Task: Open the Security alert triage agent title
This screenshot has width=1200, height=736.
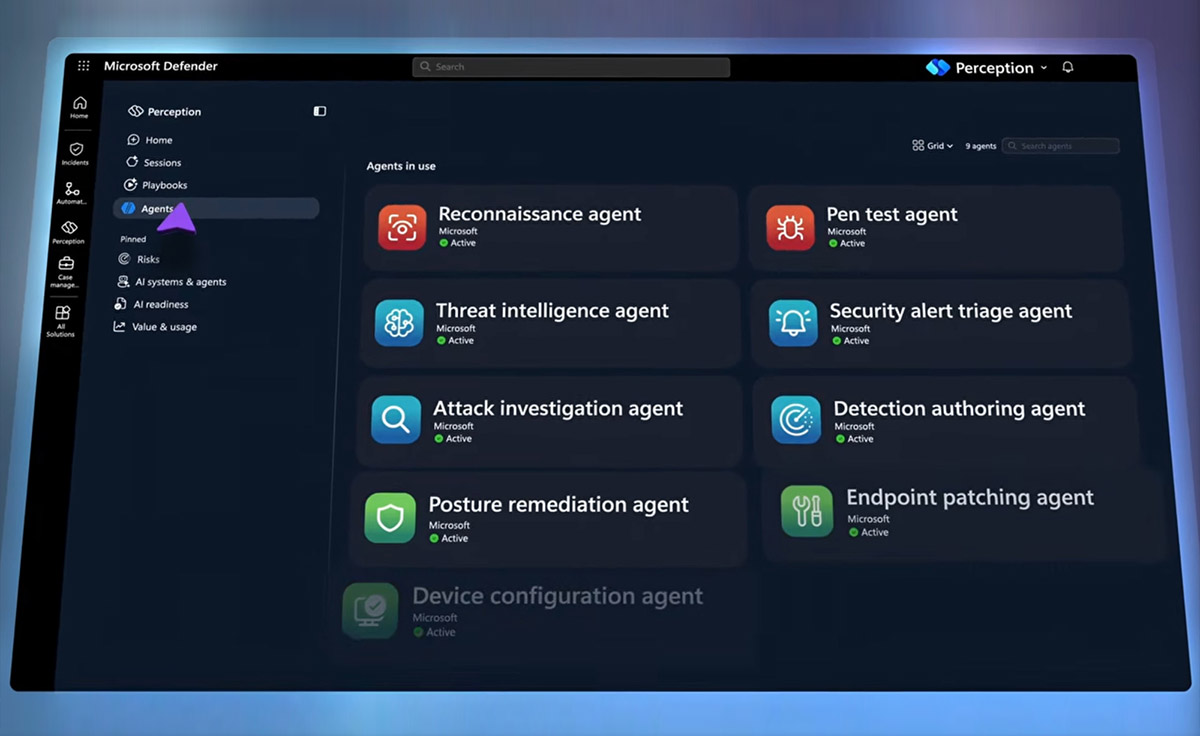Action: pos(951,311)
